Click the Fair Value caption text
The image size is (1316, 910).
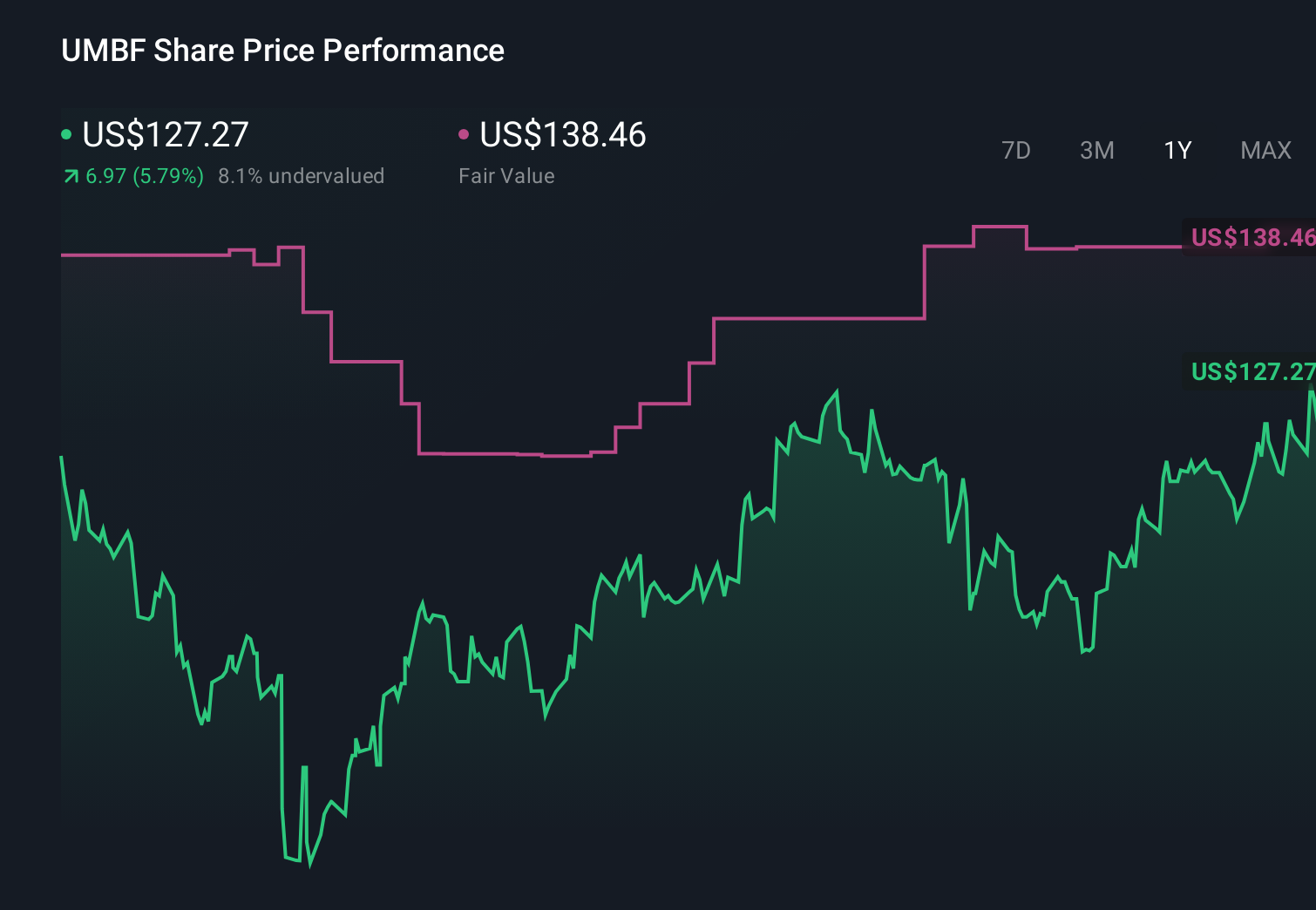[x=506, y=175]
